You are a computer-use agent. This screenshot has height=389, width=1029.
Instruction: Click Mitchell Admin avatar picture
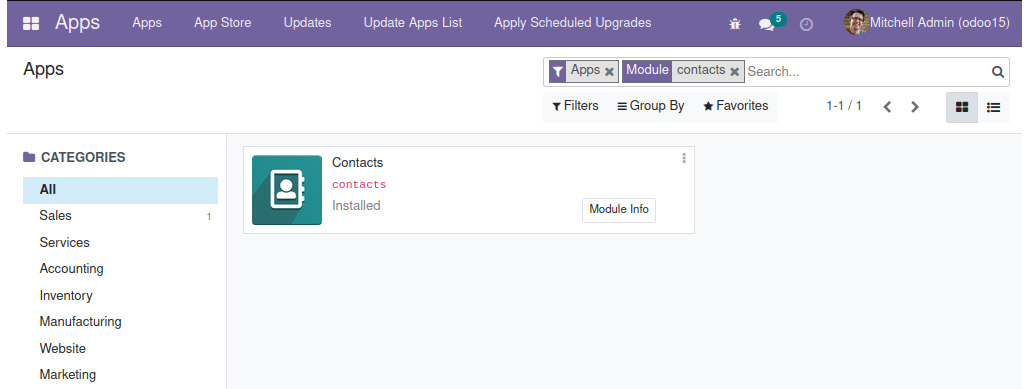[856, 23]
